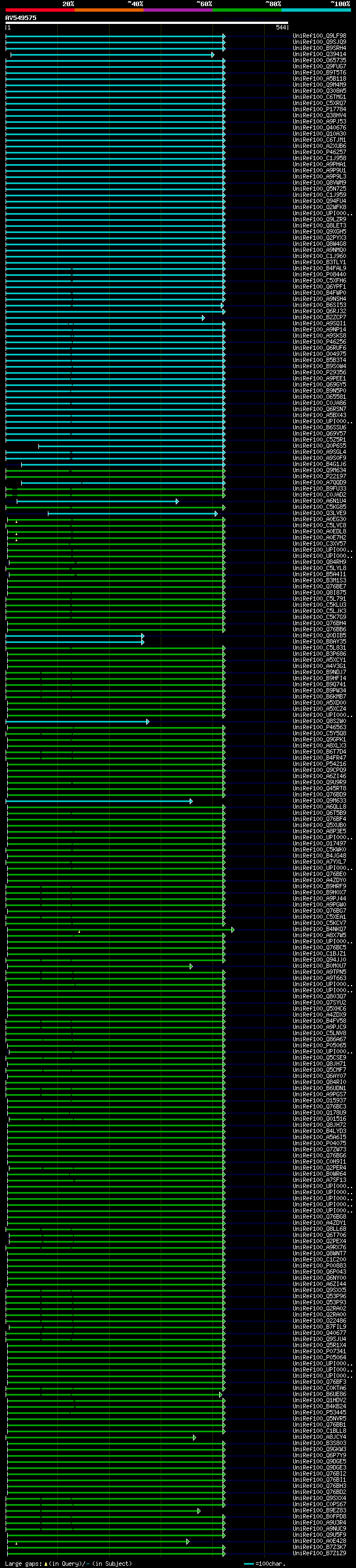Select the UniRef100_Q40676 label

click(319, 128)
